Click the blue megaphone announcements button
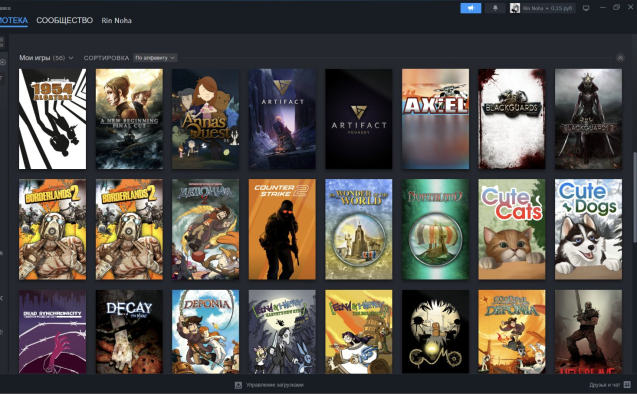Image resolution: width=637 pixels, height=394 pixels. pos(470,8)
